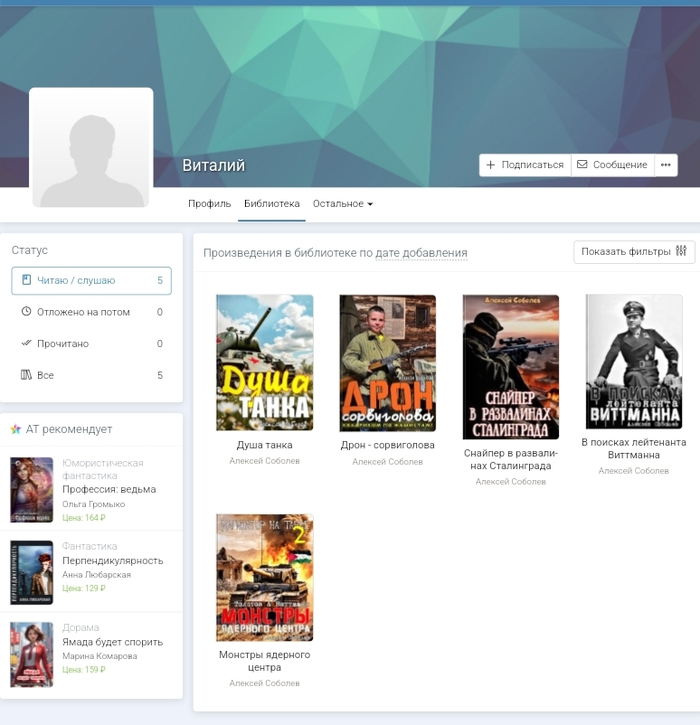Open the Профиль tab
The image size is (700, 725).
click(209, 204)
